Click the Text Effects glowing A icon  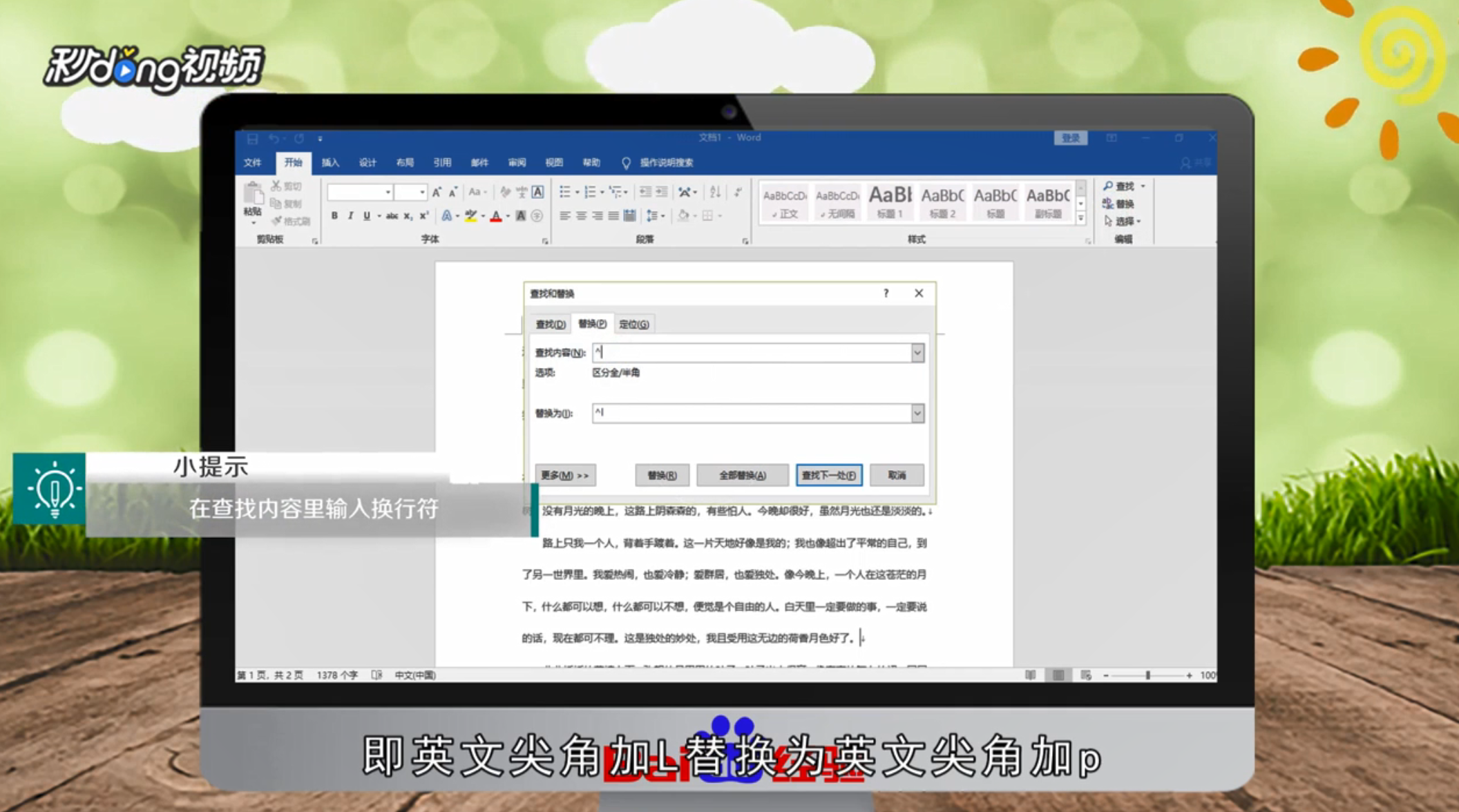[x=447, y=216]
